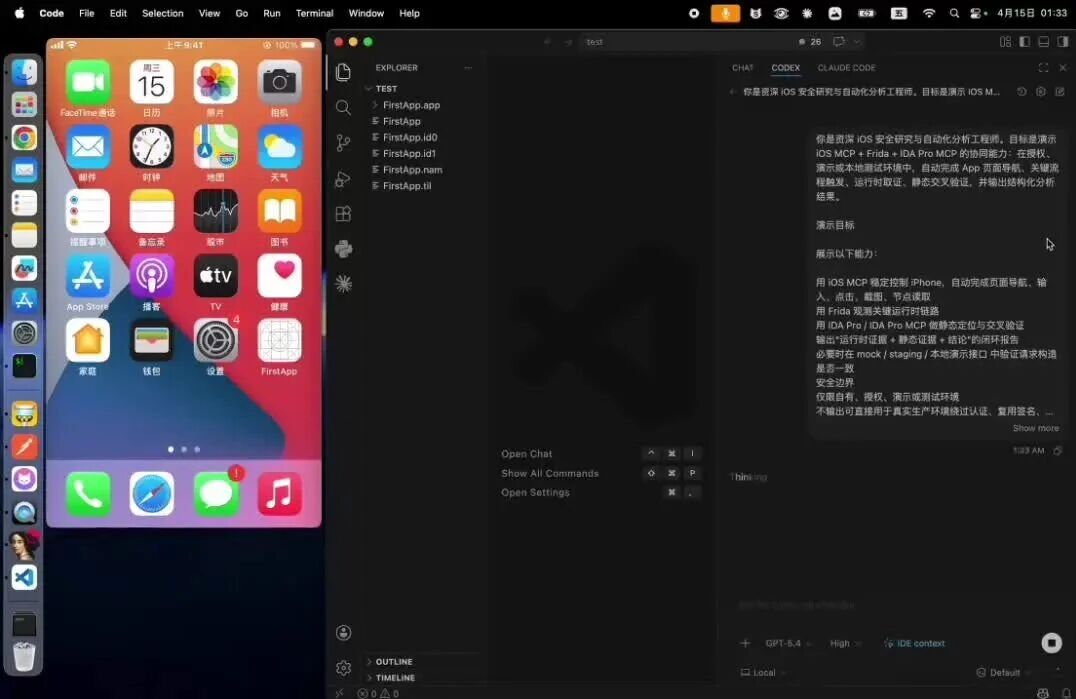This screenshot has height=699, width=1076.
Task: Open the Extensions view
Action: (x=343, y=213)
